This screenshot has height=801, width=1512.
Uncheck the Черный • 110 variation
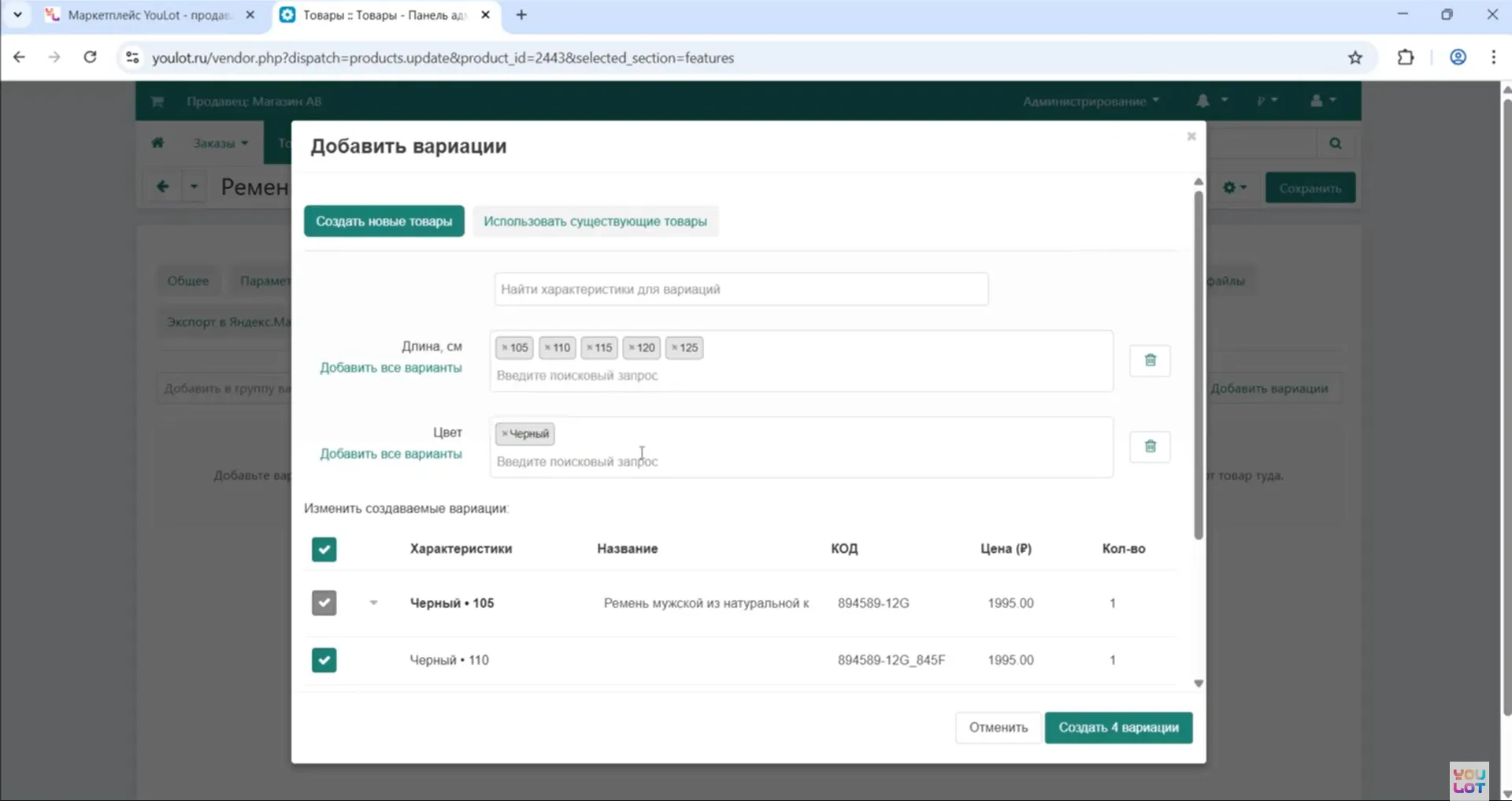point(324,660)
